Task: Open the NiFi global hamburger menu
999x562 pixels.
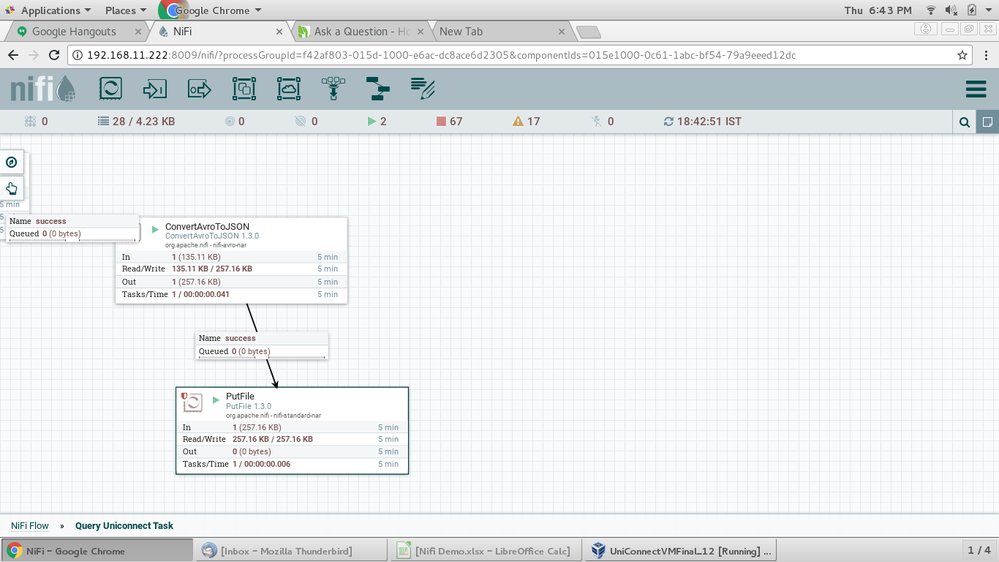Action: 976,90
